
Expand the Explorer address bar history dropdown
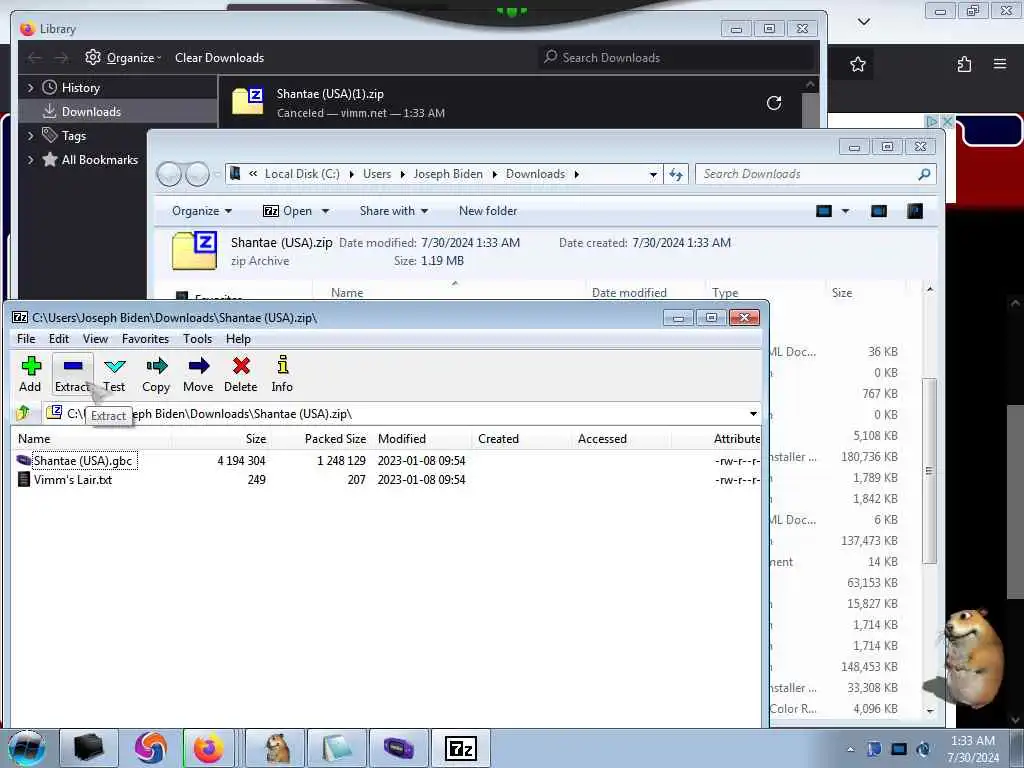pyautogui.click(x=653, y=174)
